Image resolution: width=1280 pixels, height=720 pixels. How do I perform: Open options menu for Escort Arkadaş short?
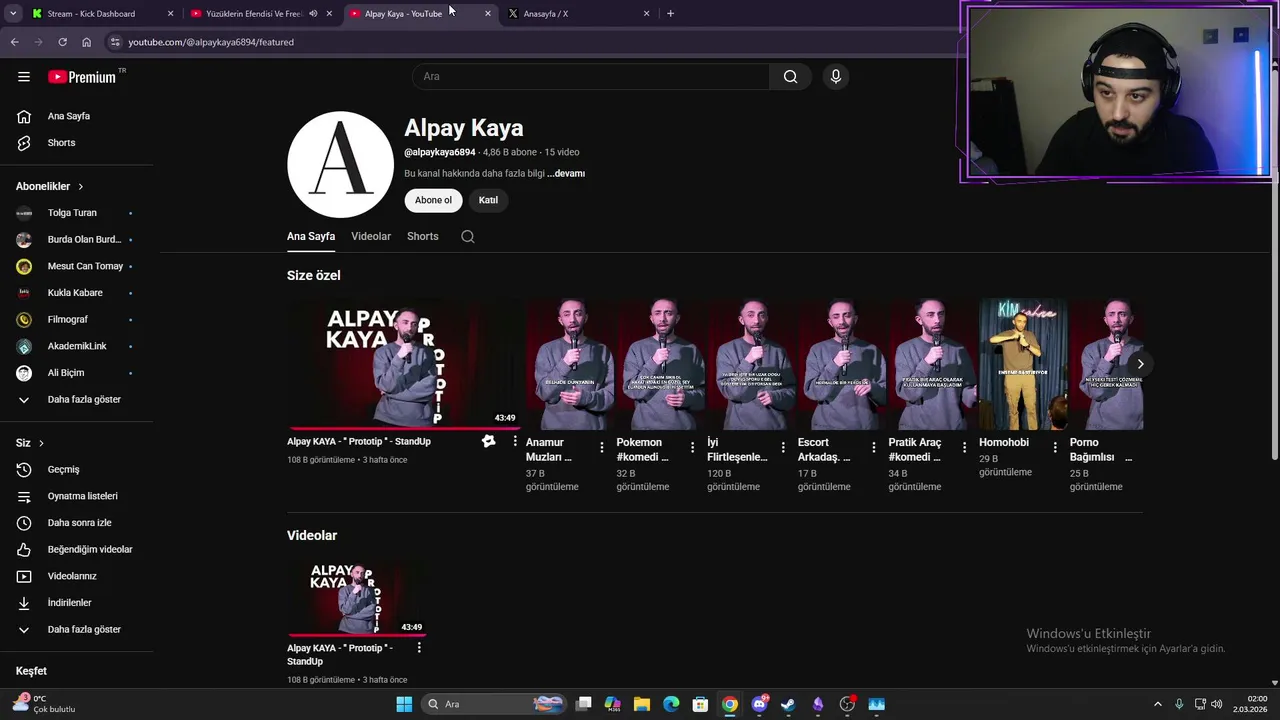[x=873, y=447]
